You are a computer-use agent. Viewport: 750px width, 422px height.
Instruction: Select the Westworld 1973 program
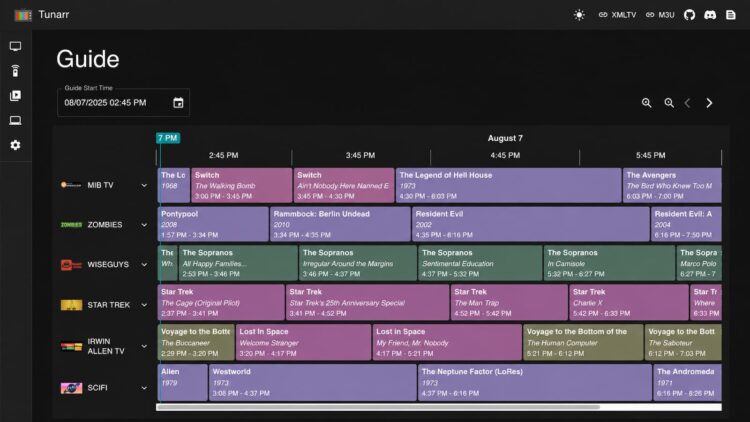(x=313, y=382)
